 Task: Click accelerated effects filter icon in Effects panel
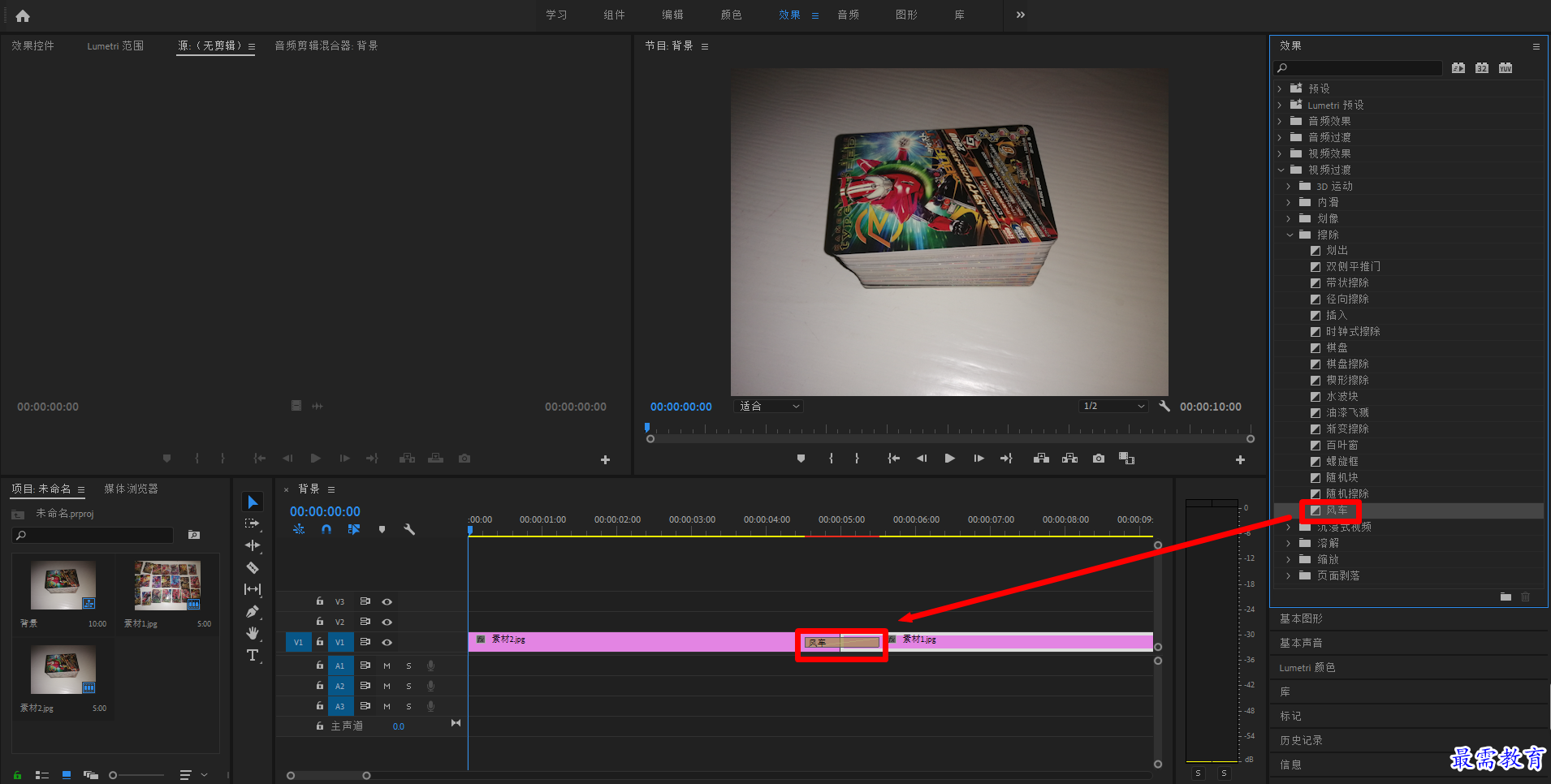[x=1458, y=68]
